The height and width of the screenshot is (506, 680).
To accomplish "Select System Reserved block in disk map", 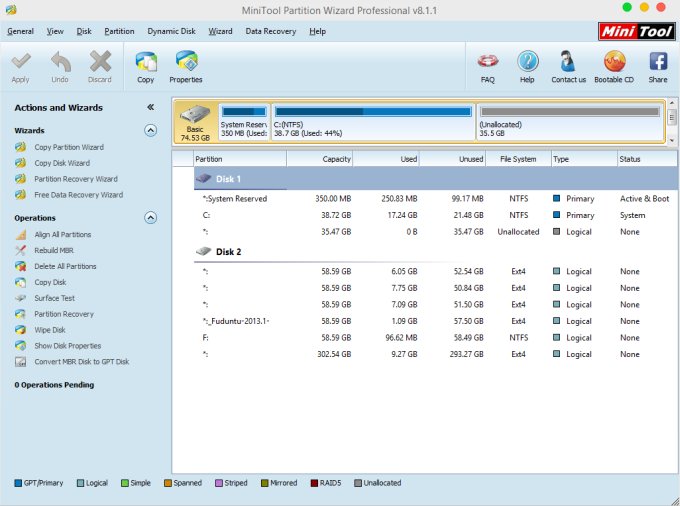I will coord(244,122).
